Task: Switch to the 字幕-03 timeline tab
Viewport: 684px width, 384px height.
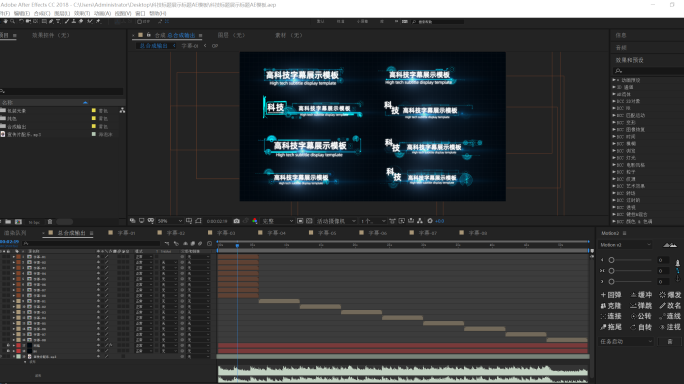Action: [x=226, y=233]
